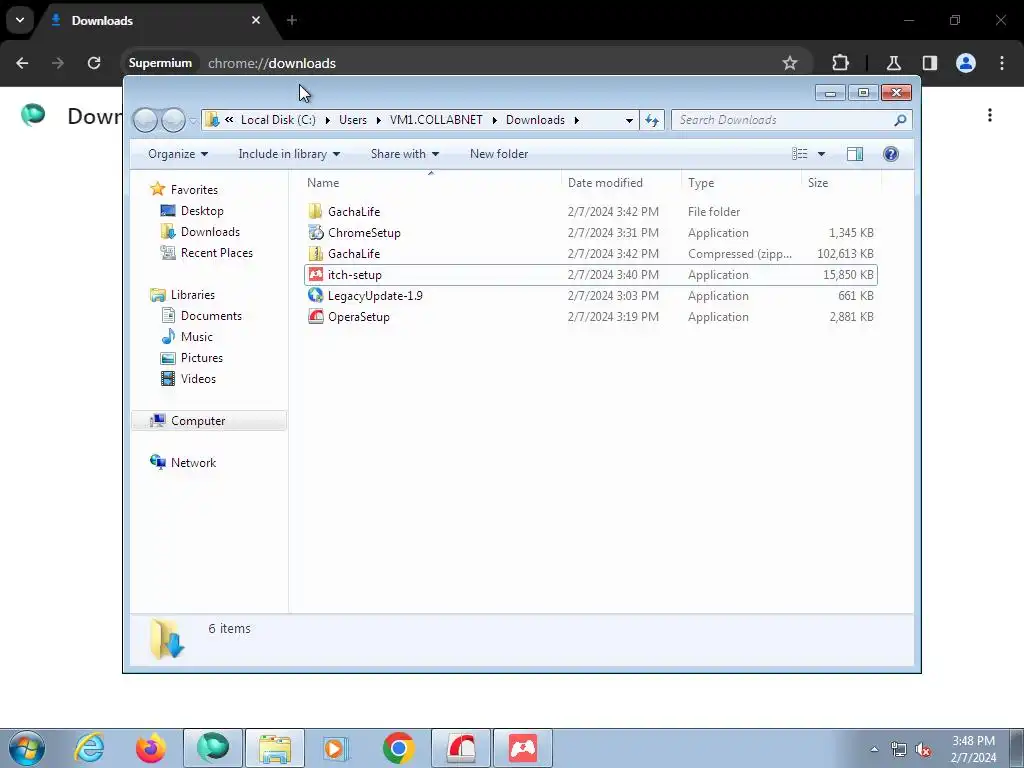Open the network tray icon

tap(899, 750)
